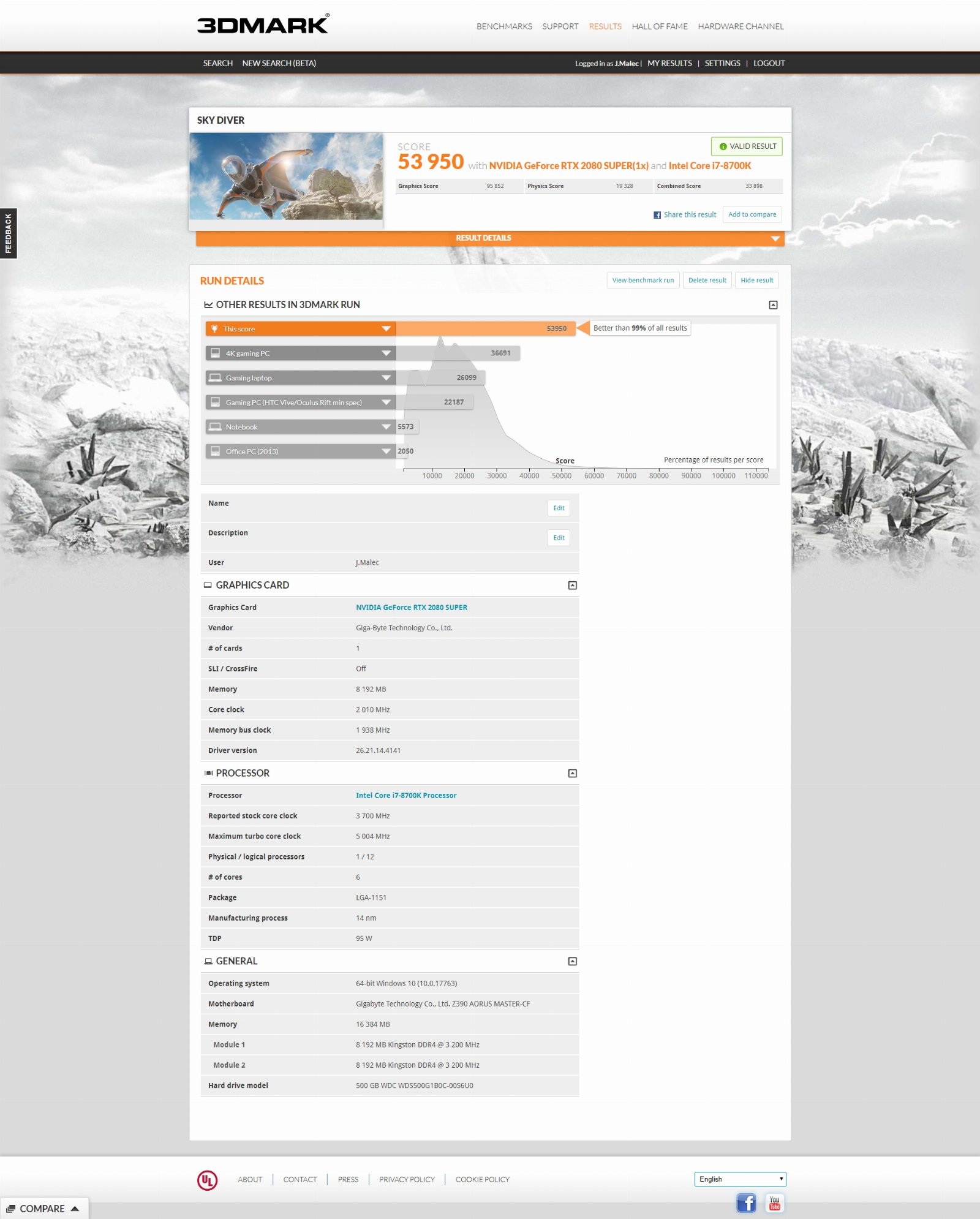Click the PC icon beside Office PC (2013)

point(215,451)
